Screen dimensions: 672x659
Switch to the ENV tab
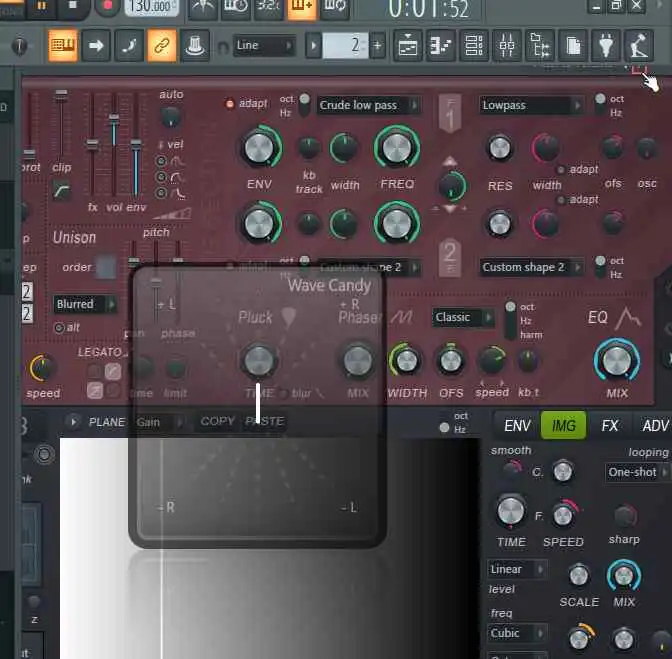click(517, 426)
